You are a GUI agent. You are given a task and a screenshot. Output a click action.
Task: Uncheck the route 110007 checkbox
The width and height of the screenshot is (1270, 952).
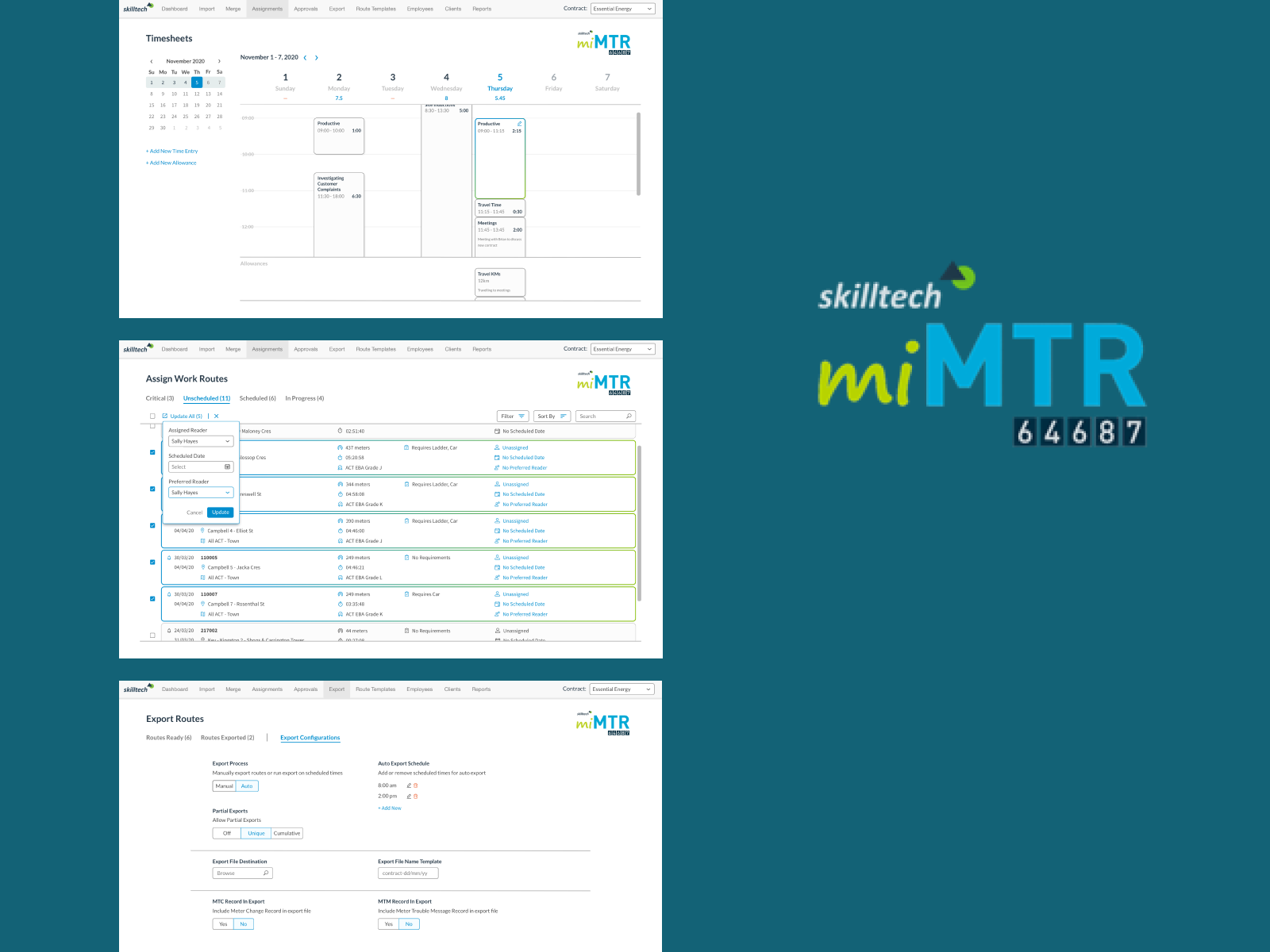[152, 598]
